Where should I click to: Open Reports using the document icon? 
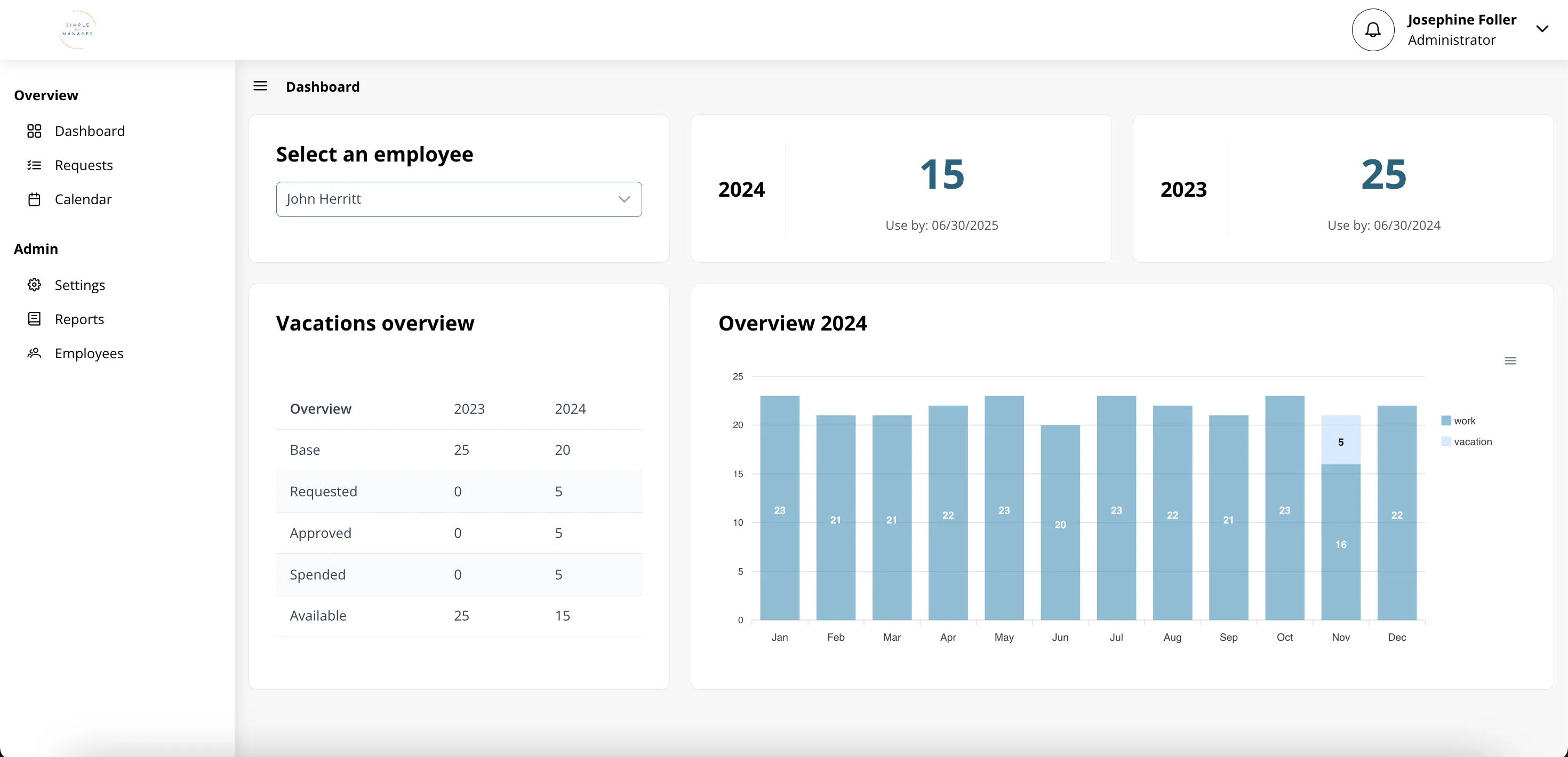pos(35,319)
